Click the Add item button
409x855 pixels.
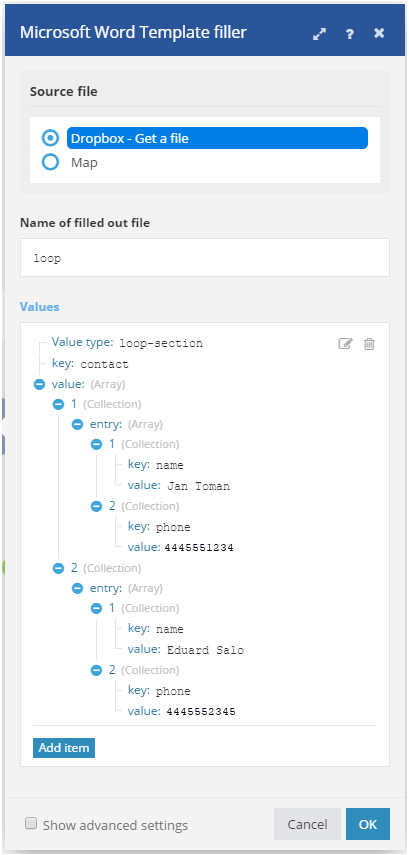click(64, 748)
